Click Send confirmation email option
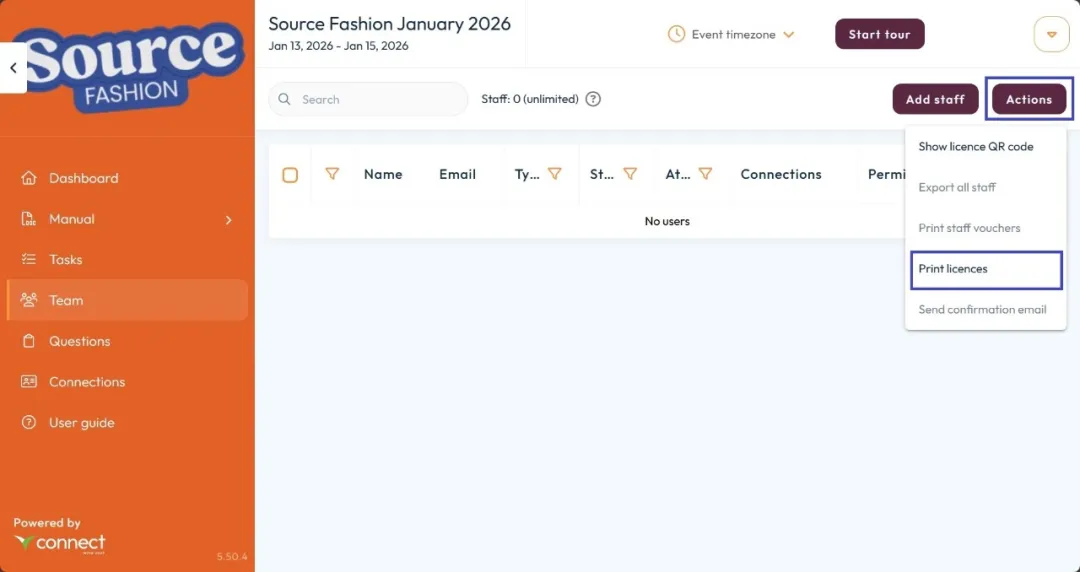 [982, 309]
